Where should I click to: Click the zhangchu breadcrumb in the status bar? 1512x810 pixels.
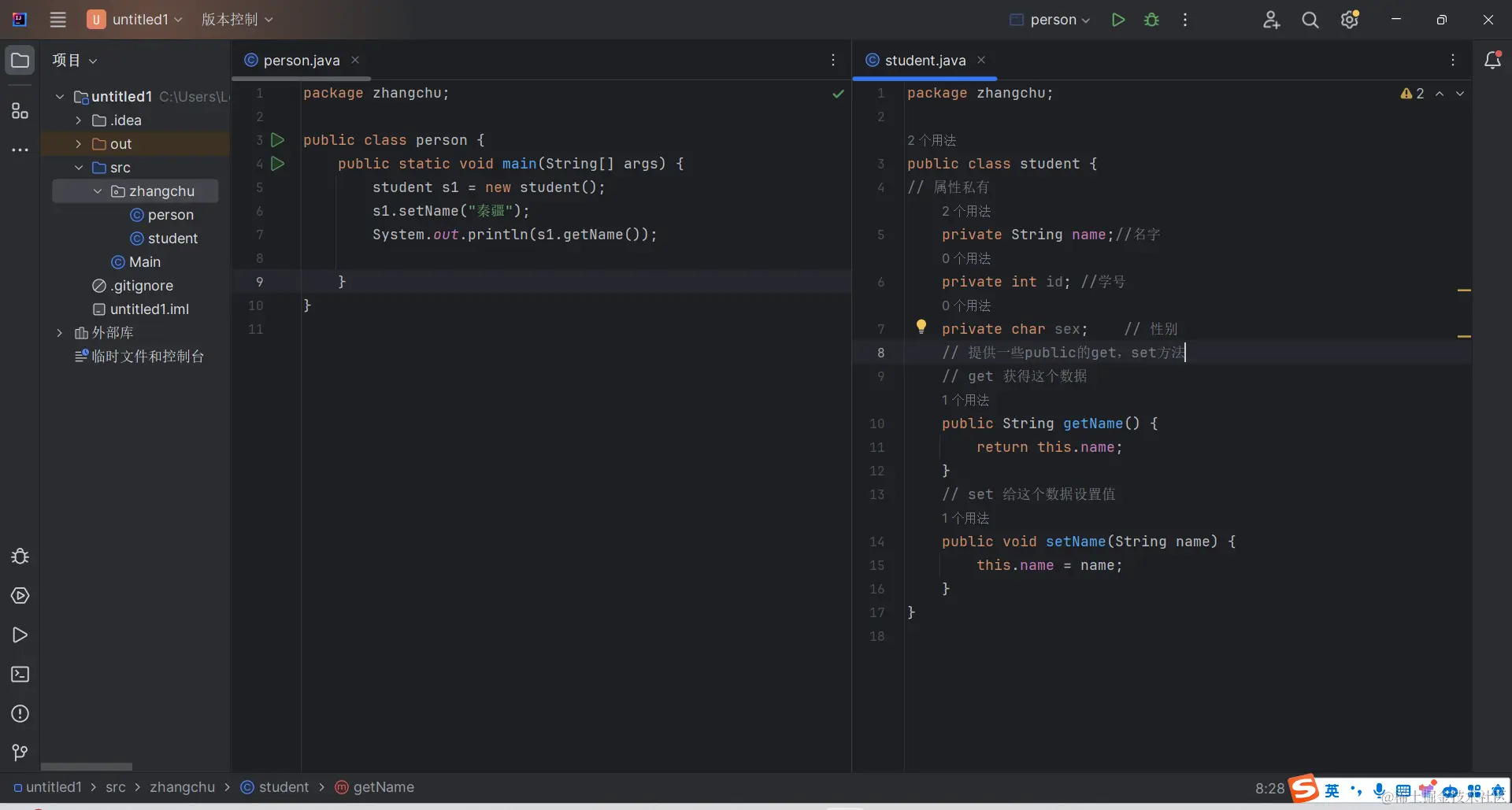tap(182, 787)
